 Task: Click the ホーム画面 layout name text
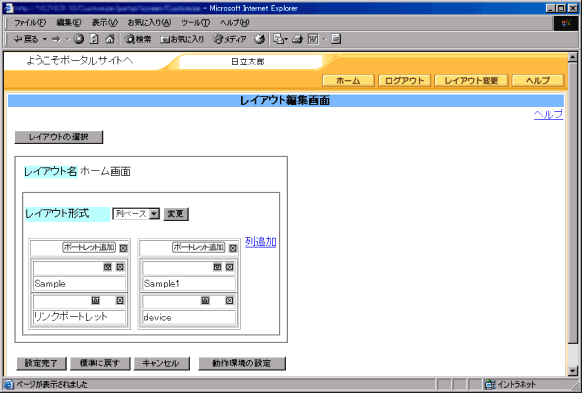[x=105, y=171]
